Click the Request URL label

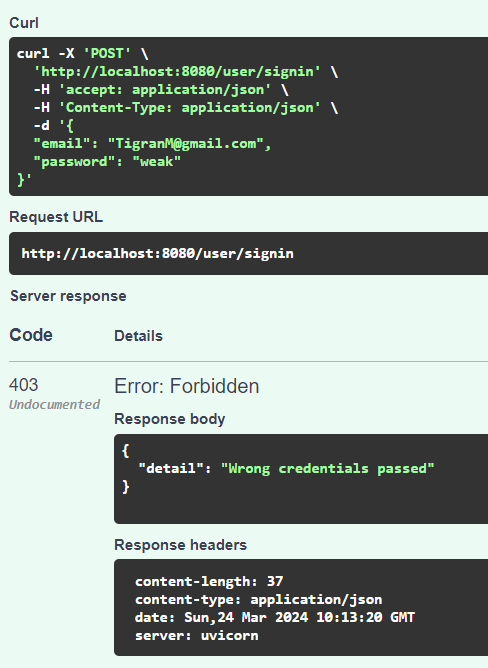tap(56, 217)
